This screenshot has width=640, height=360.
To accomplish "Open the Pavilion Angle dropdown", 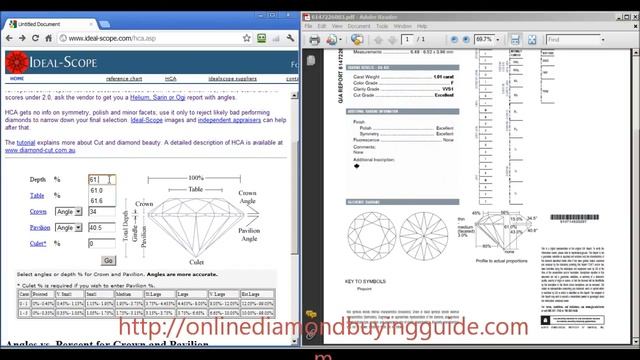I will tap(69, 228).
